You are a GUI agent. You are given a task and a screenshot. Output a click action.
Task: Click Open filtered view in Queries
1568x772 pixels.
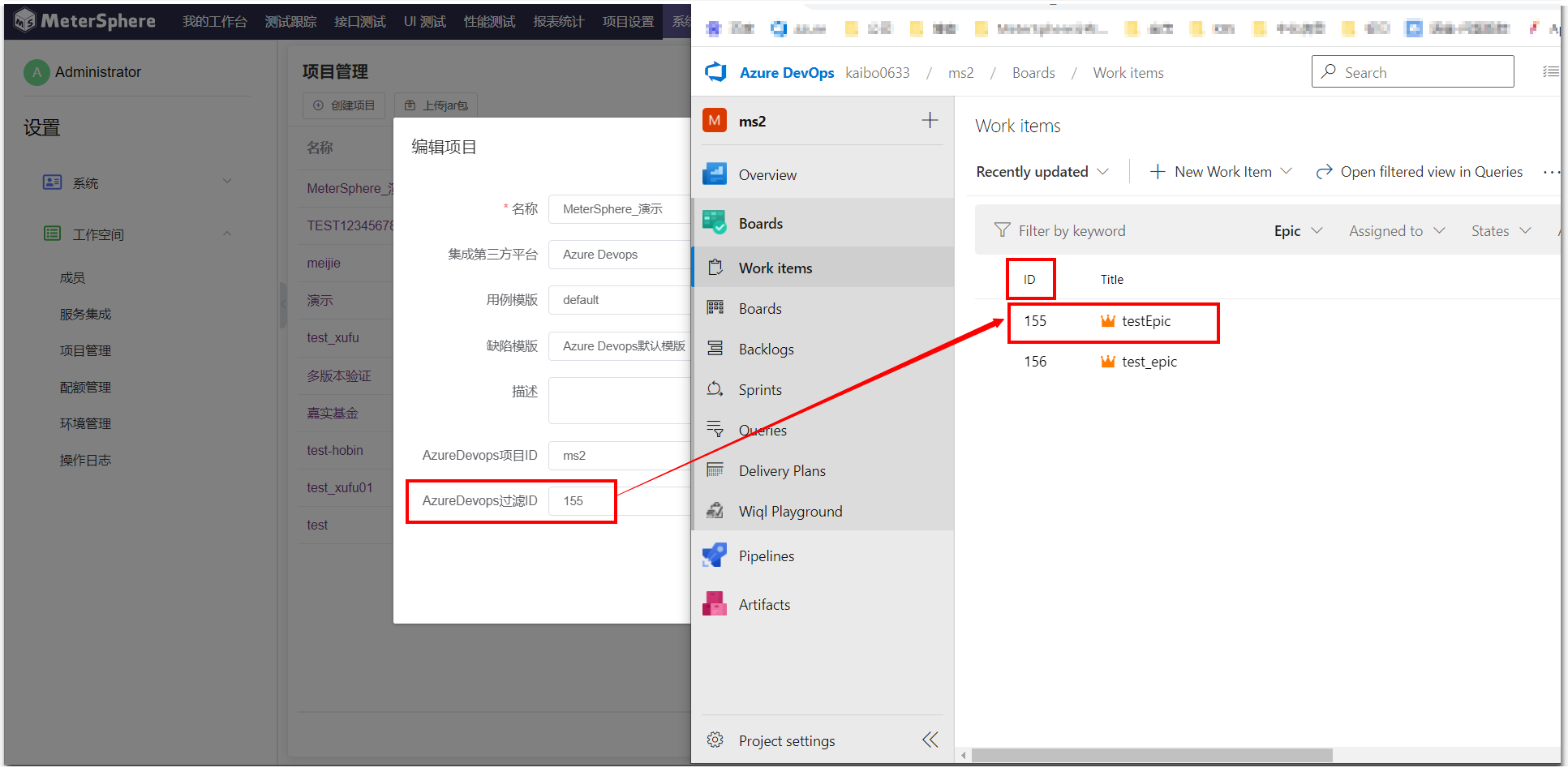click(x=1430, y=171)
